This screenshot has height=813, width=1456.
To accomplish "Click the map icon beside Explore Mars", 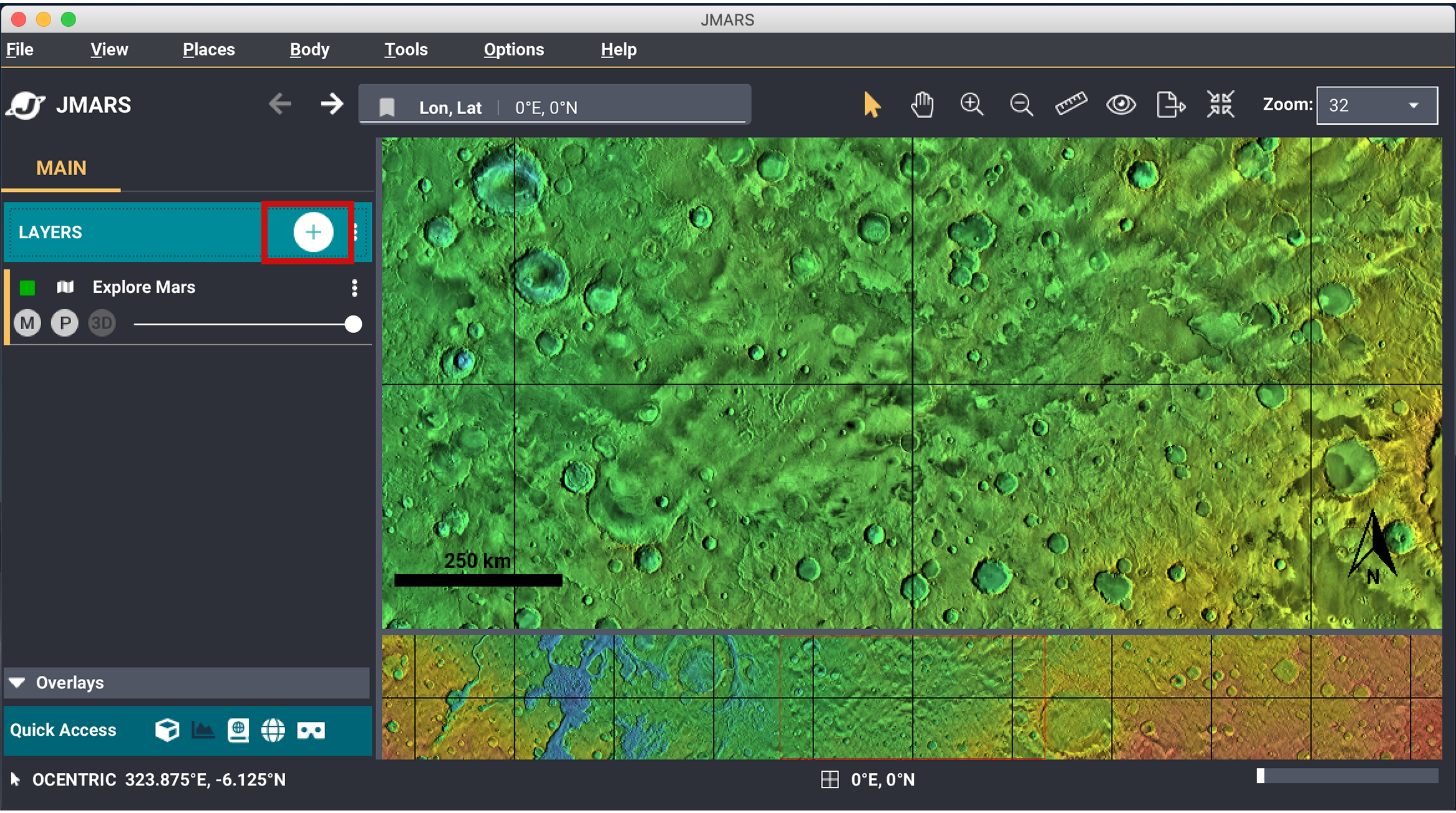I will [x=65, y=287].
